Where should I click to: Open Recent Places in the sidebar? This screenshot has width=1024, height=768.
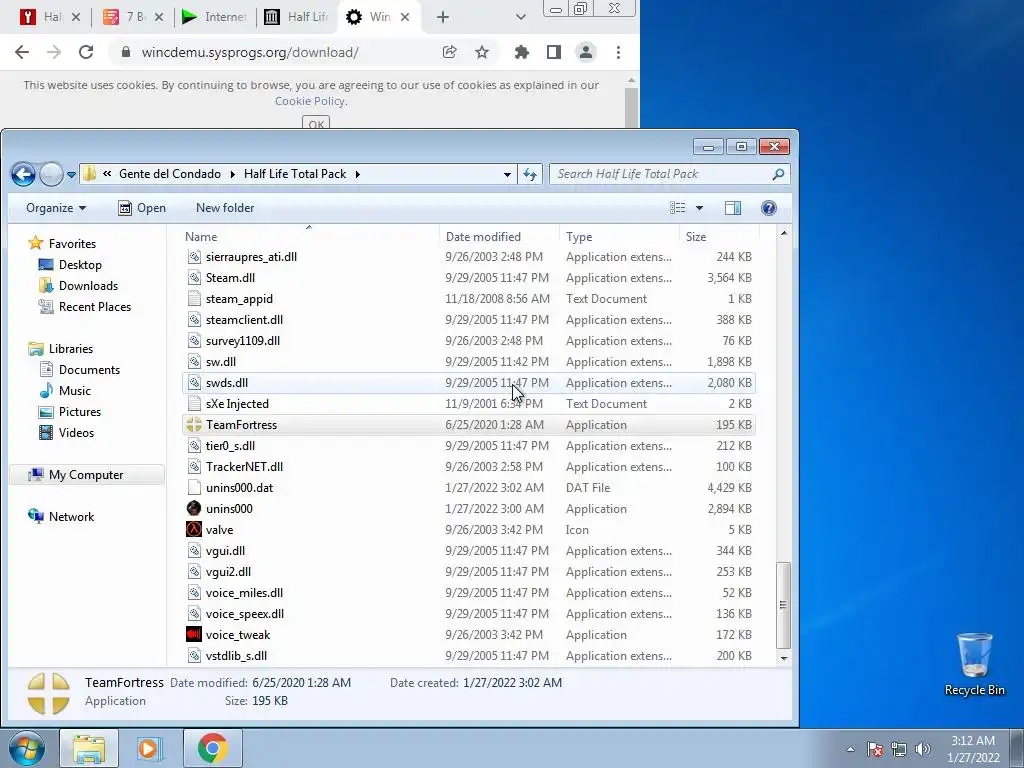click(95, 306)
